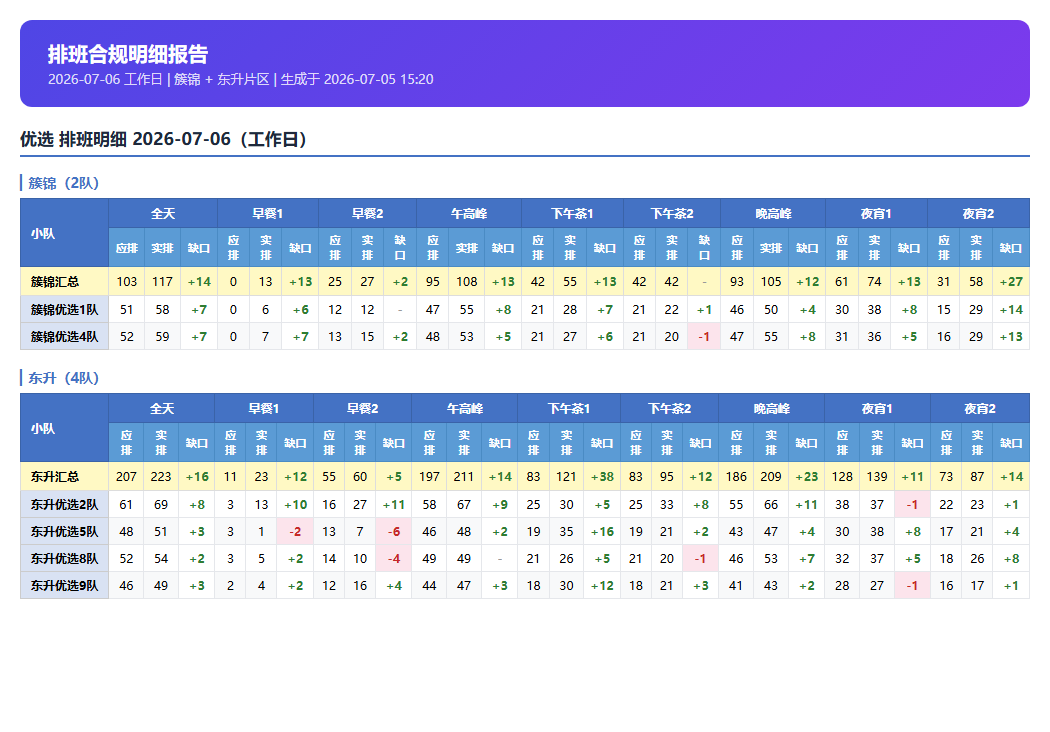Click the 早餐1 column header in the 东升 table
Viewport: 1050px width, 732px height.
(264, 409)
